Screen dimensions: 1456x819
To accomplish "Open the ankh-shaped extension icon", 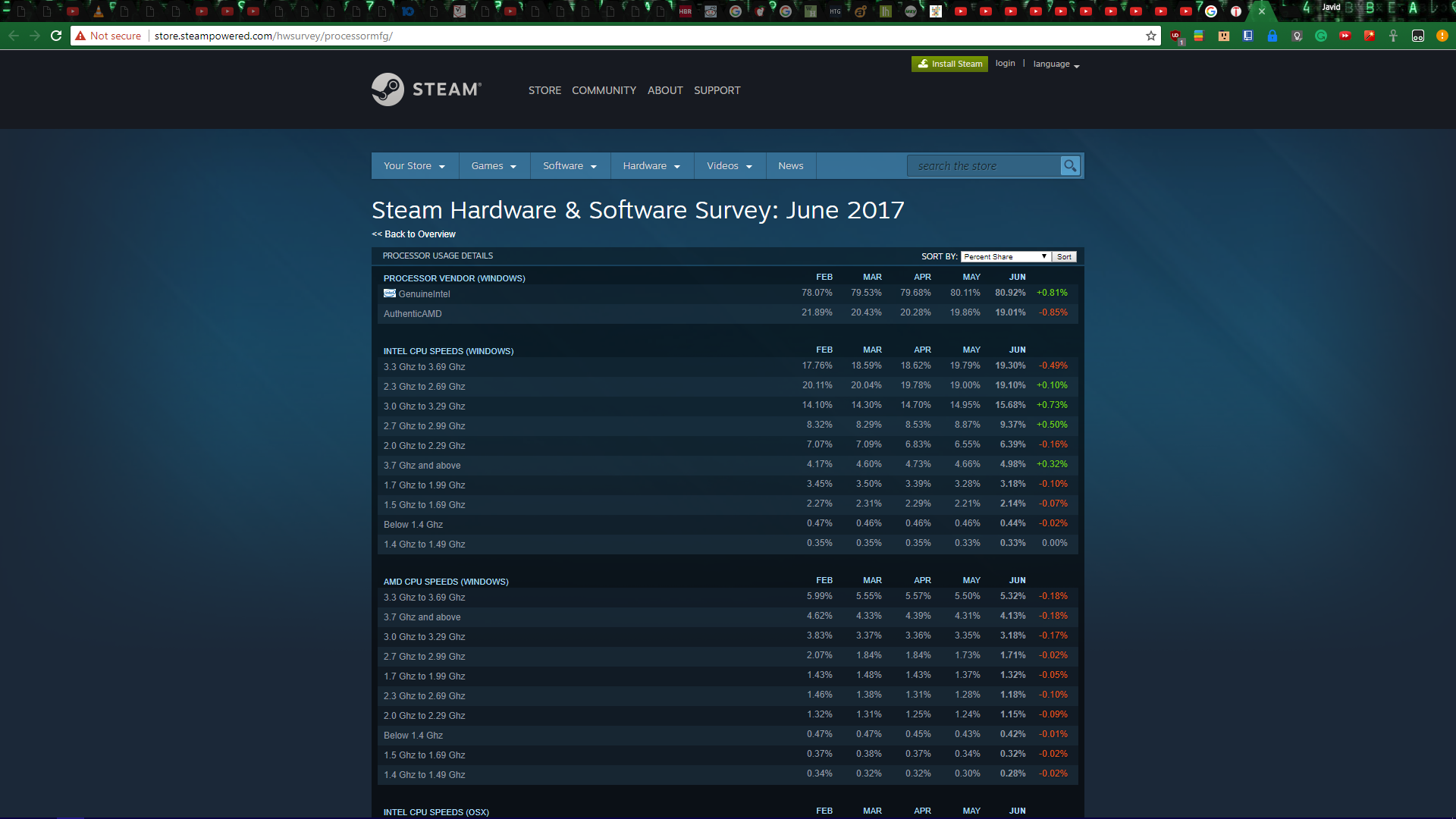I will 1393,36.
